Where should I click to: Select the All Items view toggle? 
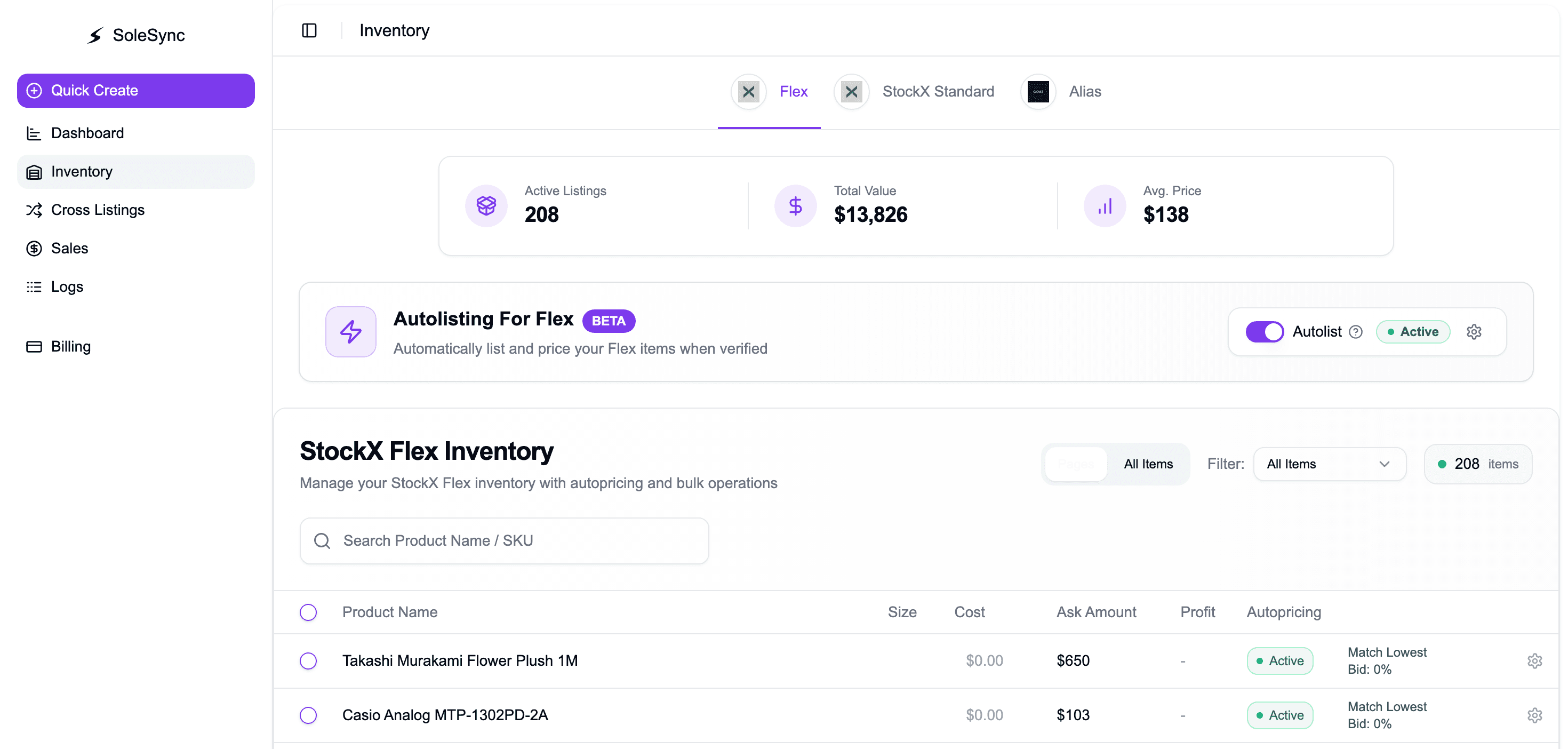pyautogui.click(x=1148, y=464)
